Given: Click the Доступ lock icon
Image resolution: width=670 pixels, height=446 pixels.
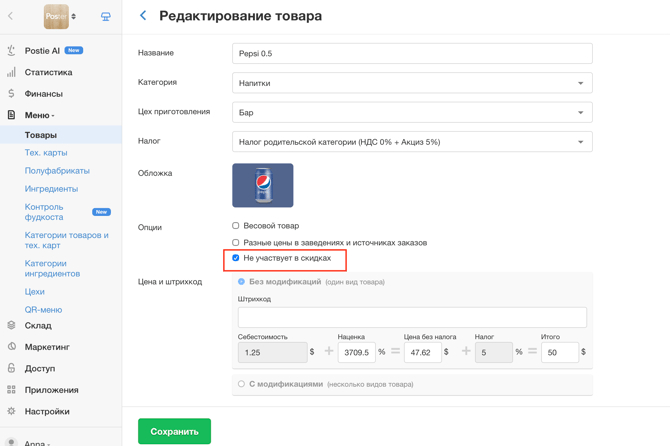Looking at the screenshot, I should [12, 368].
